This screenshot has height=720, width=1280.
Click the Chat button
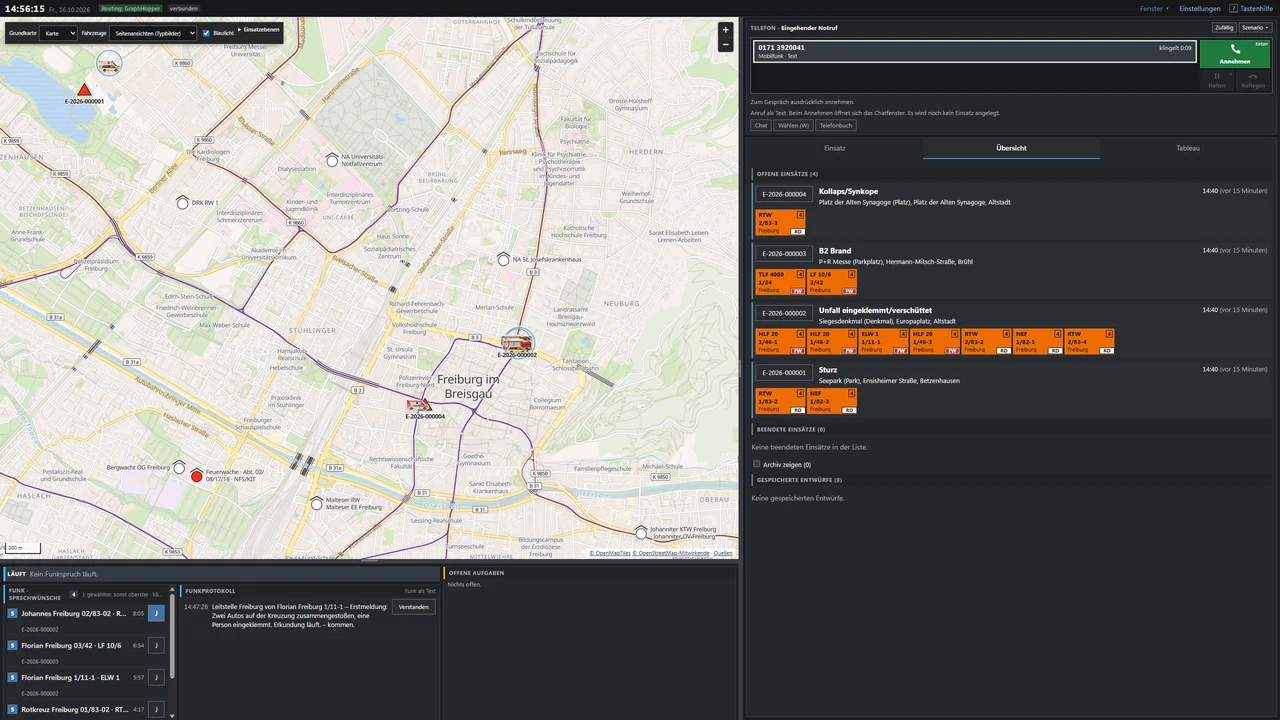point(761,126)
